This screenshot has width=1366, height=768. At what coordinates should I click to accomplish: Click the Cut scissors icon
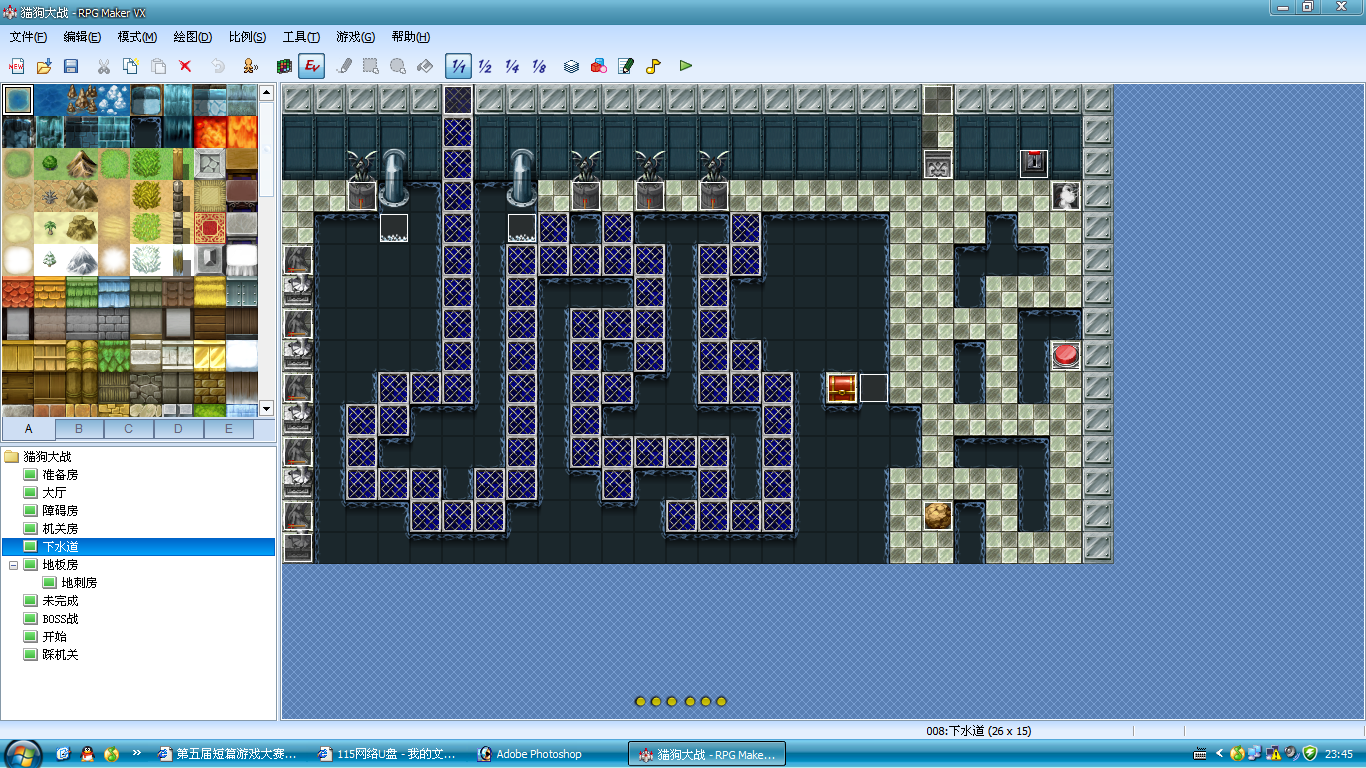coord(103,66)
